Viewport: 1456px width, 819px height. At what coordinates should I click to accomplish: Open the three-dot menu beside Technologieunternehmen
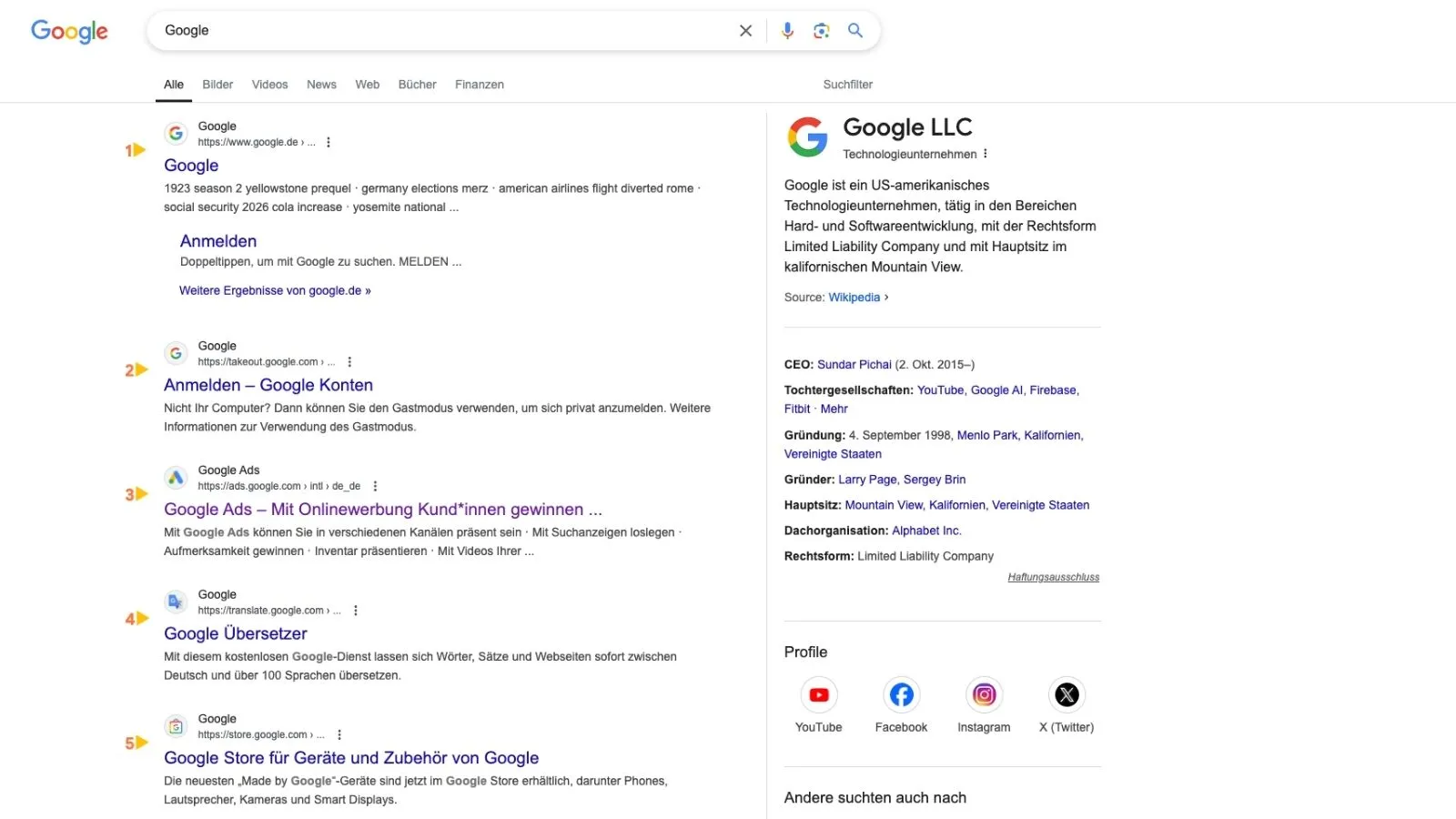point(986,154)
